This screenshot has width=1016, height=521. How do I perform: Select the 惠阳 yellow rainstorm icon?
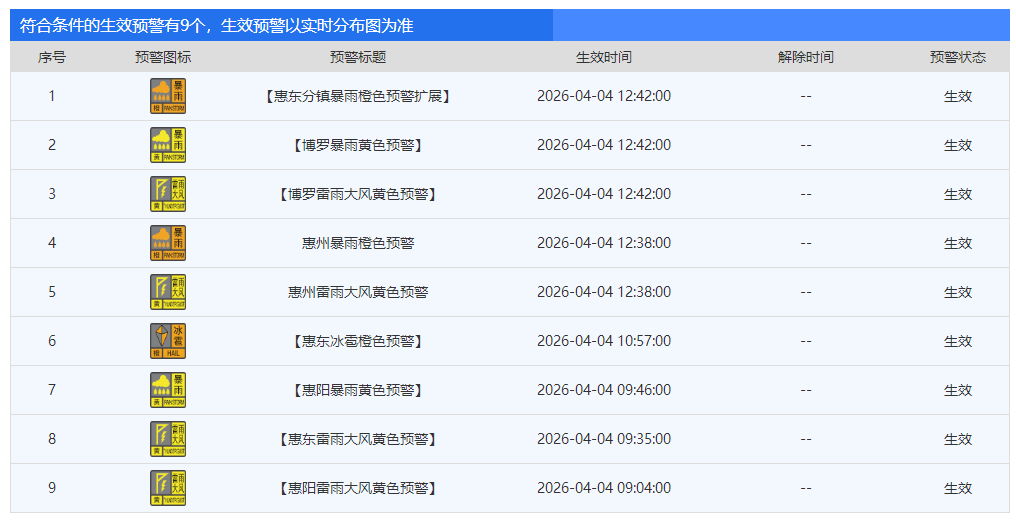pos(168,390)
